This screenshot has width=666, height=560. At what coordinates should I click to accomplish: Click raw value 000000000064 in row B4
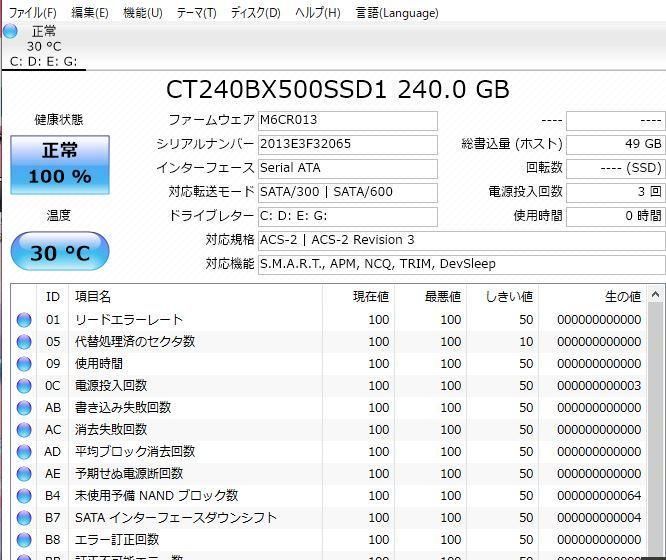coord(599,496)
